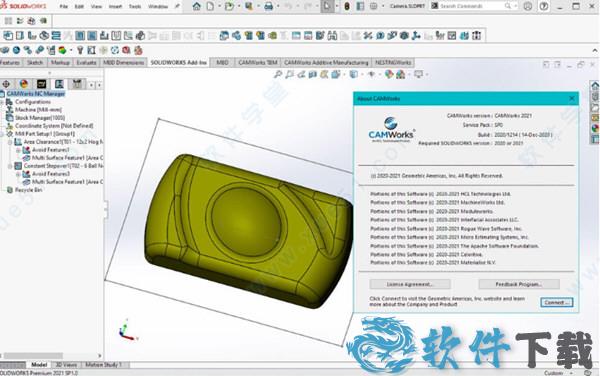Select the CAMWorks NC Manager root item
Viewport: 600px width, 376px height.
[35, 94]
